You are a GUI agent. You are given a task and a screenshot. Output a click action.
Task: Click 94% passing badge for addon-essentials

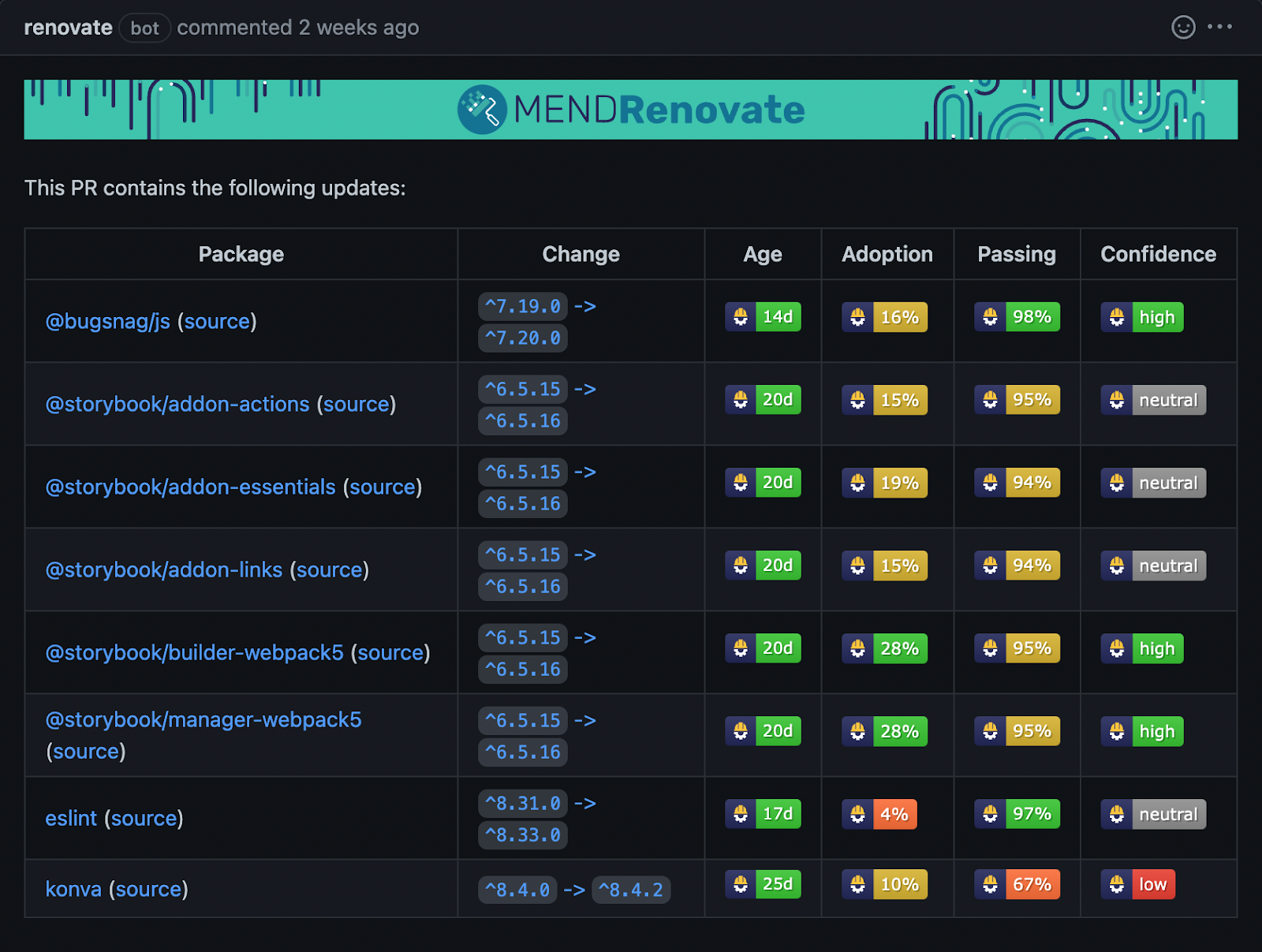click(1017, 483)
